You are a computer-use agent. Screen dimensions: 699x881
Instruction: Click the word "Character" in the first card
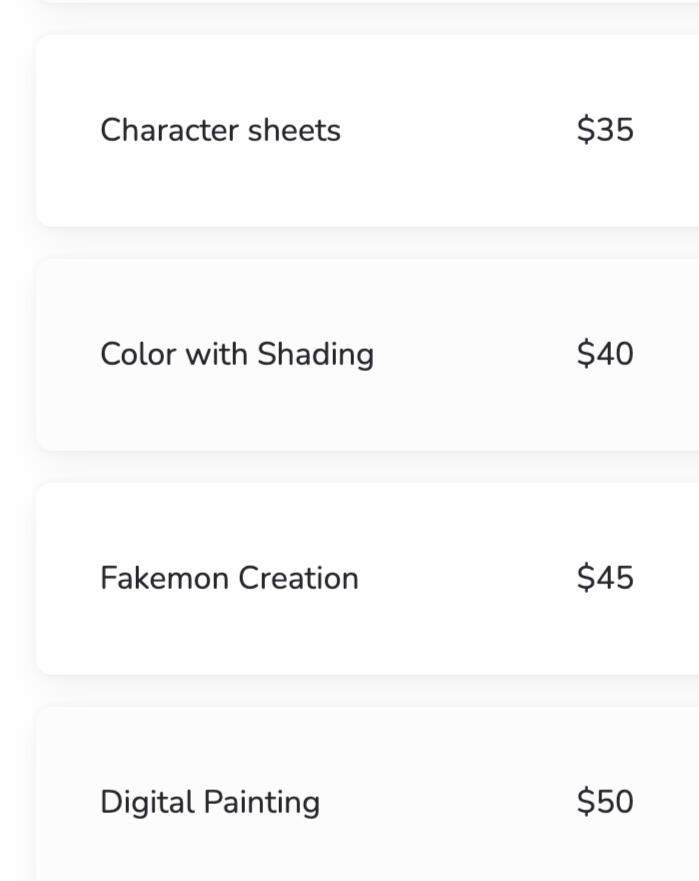tap(170, 130)
